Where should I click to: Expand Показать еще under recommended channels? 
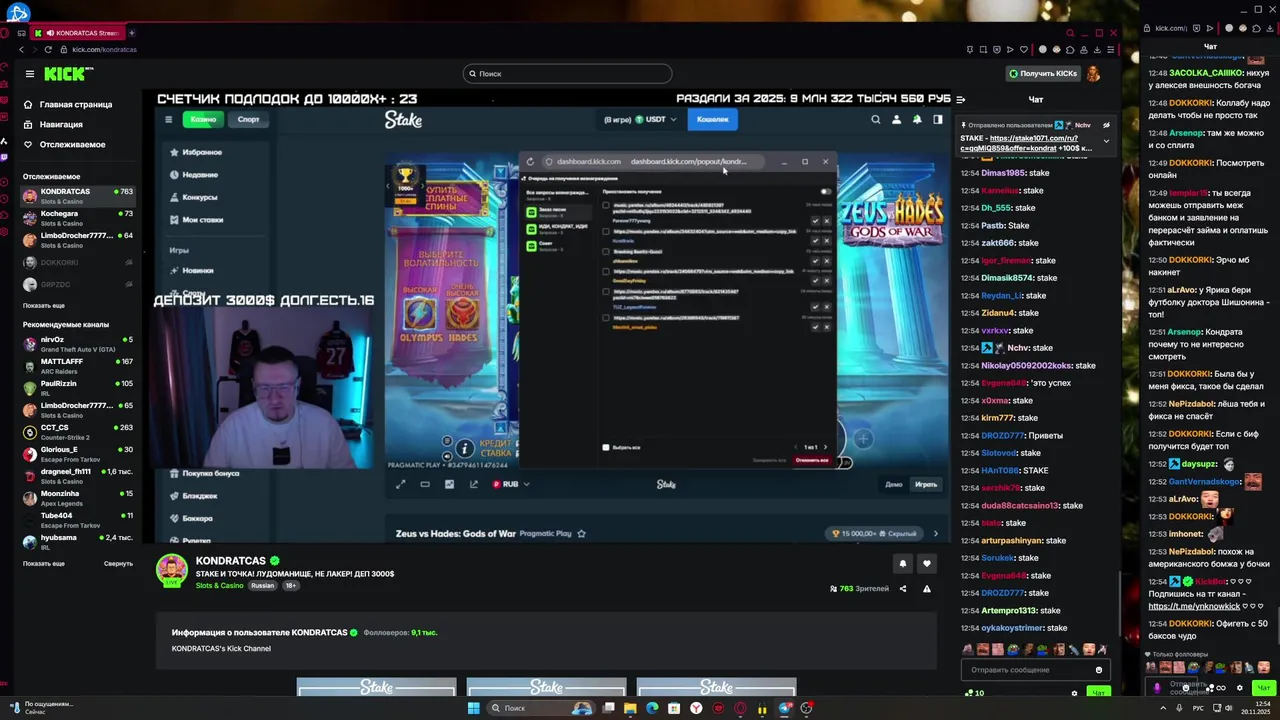[44, 563]
